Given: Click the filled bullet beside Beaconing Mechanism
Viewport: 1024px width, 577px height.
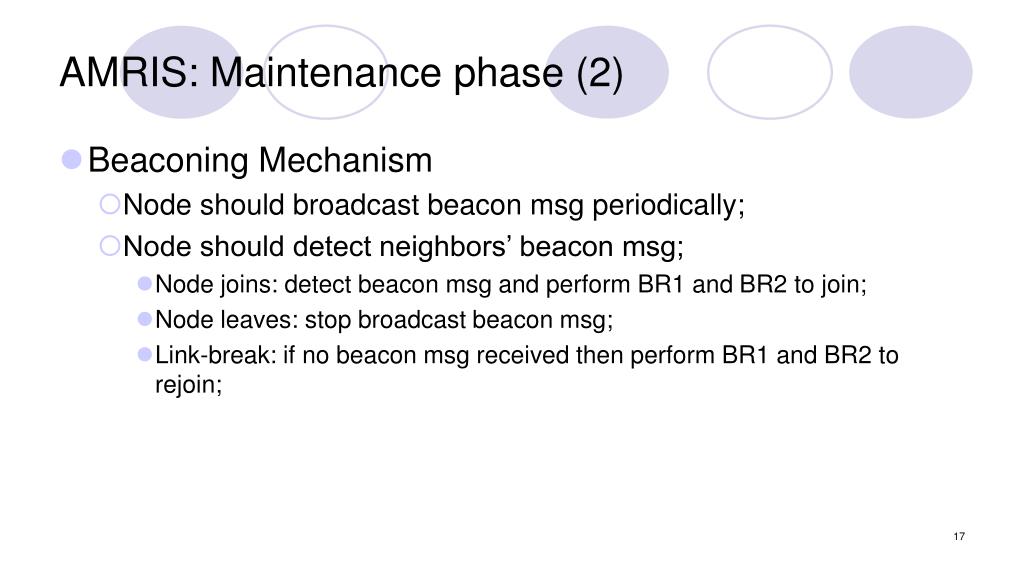Looking at the screenshot, I should coord(71,159).
